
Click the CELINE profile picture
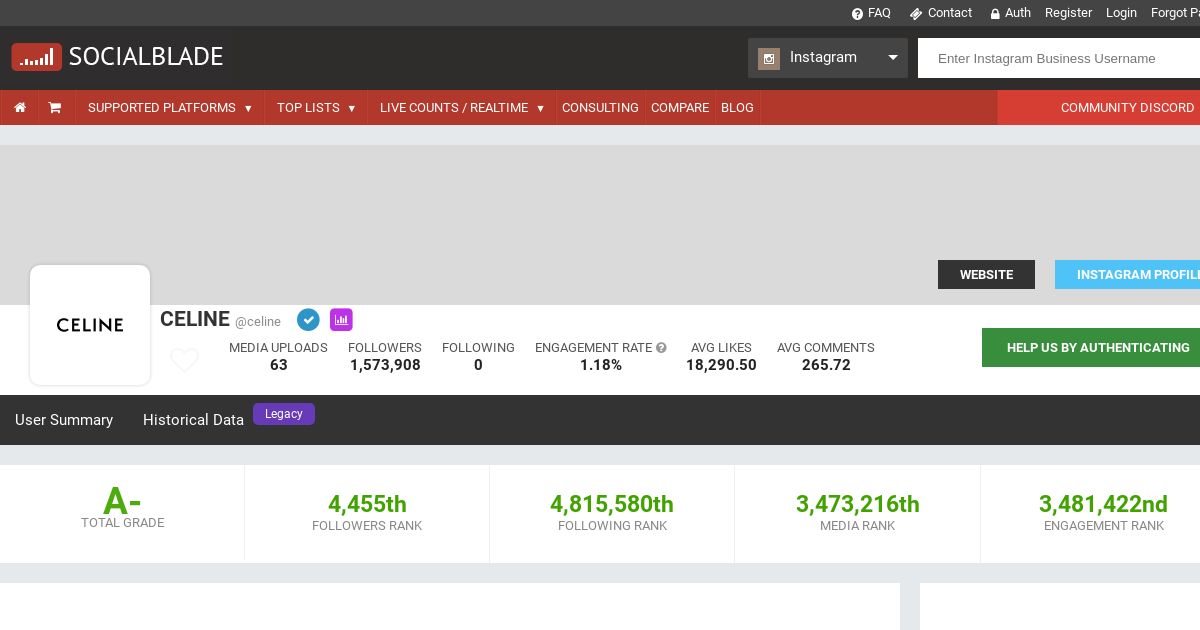[x=90, y=325]
